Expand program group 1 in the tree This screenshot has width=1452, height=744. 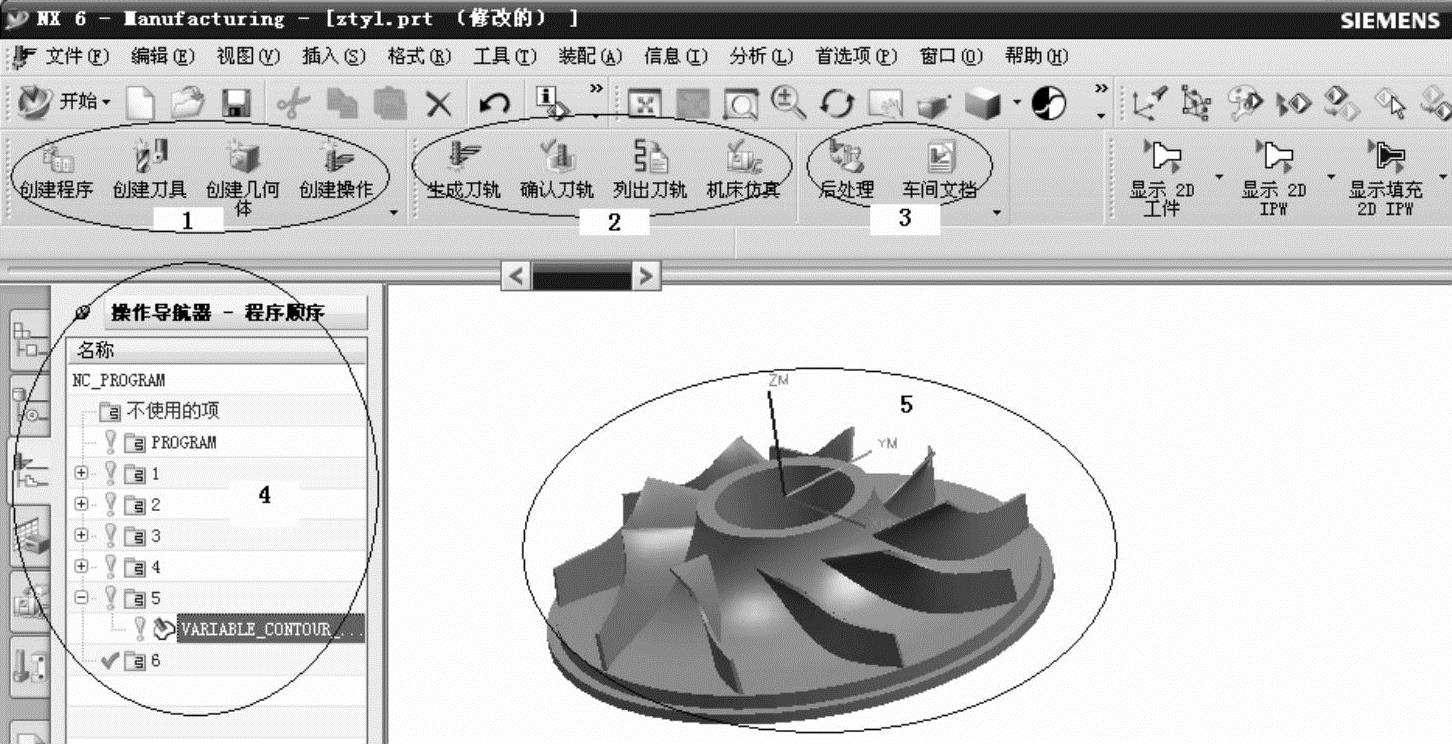[x=82, y=474]
